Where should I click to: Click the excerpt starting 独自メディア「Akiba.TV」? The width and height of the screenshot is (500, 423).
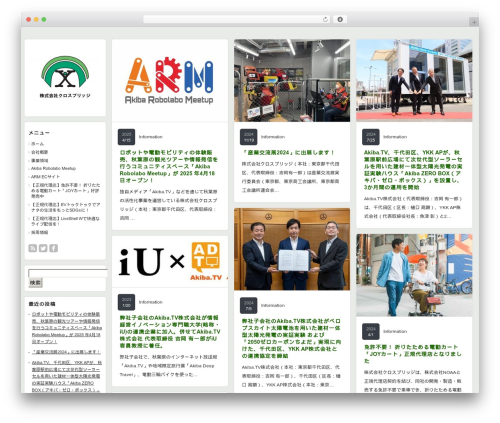tap(169, 205)
